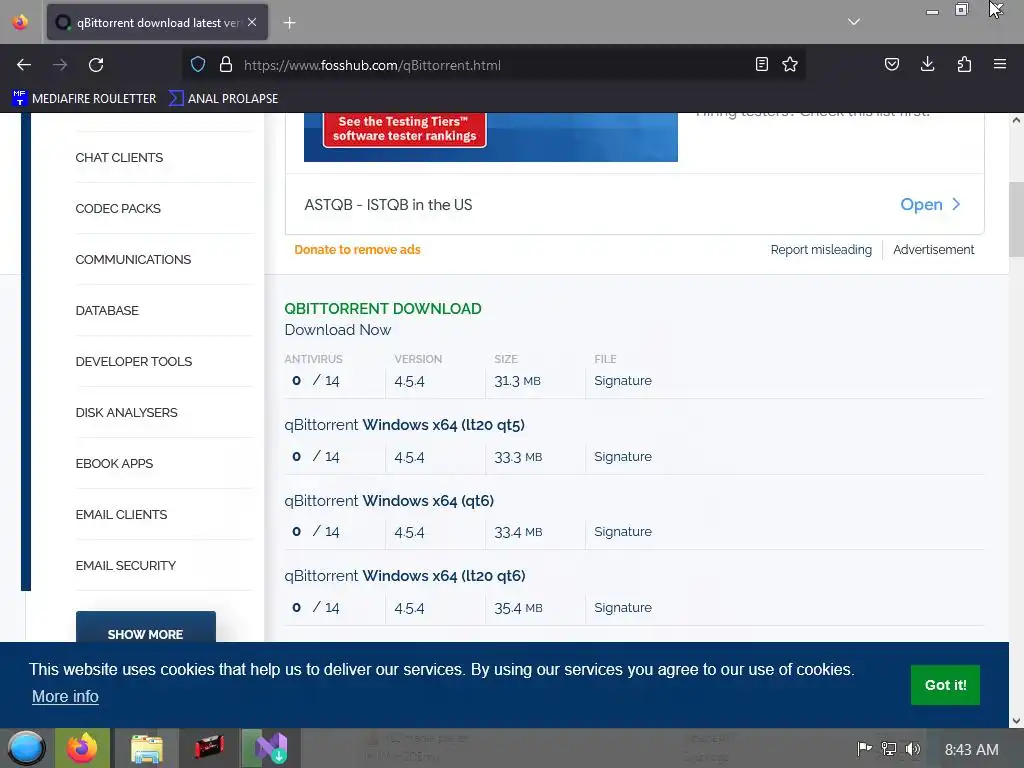This screenshot has width=1024, height=768.
Task: Download qBittorrent Windows x64 (lt20 qt5)
Action: [x=404, y=424]
